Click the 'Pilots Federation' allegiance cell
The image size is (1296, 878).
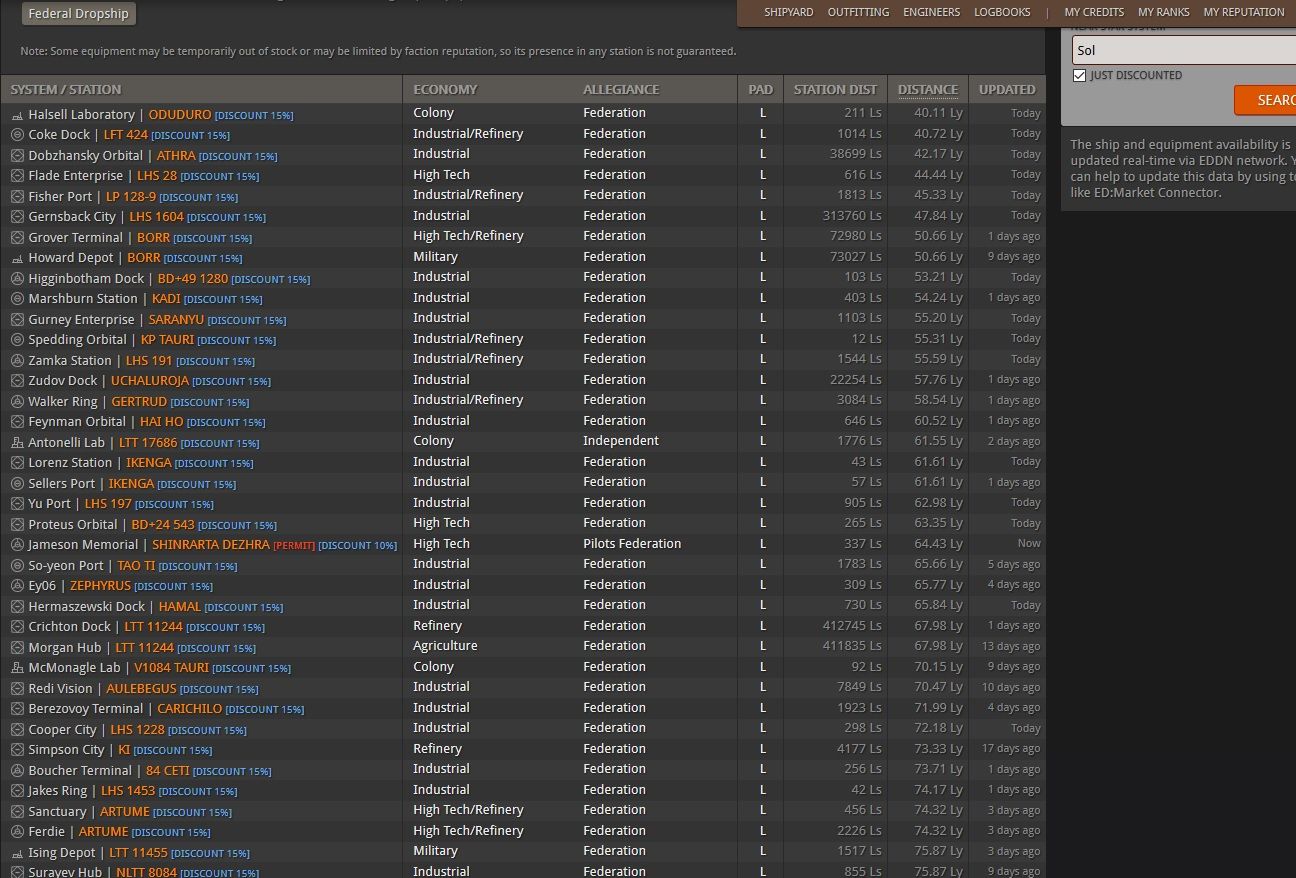coord(632,544)
